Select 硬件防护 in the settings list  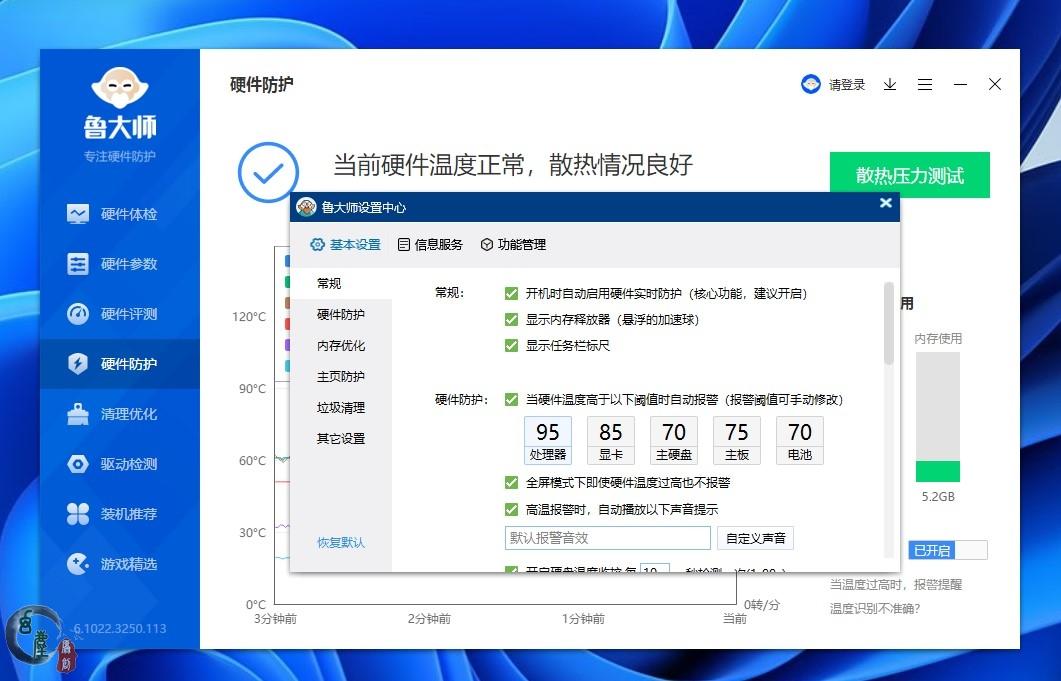coord(340,315)
